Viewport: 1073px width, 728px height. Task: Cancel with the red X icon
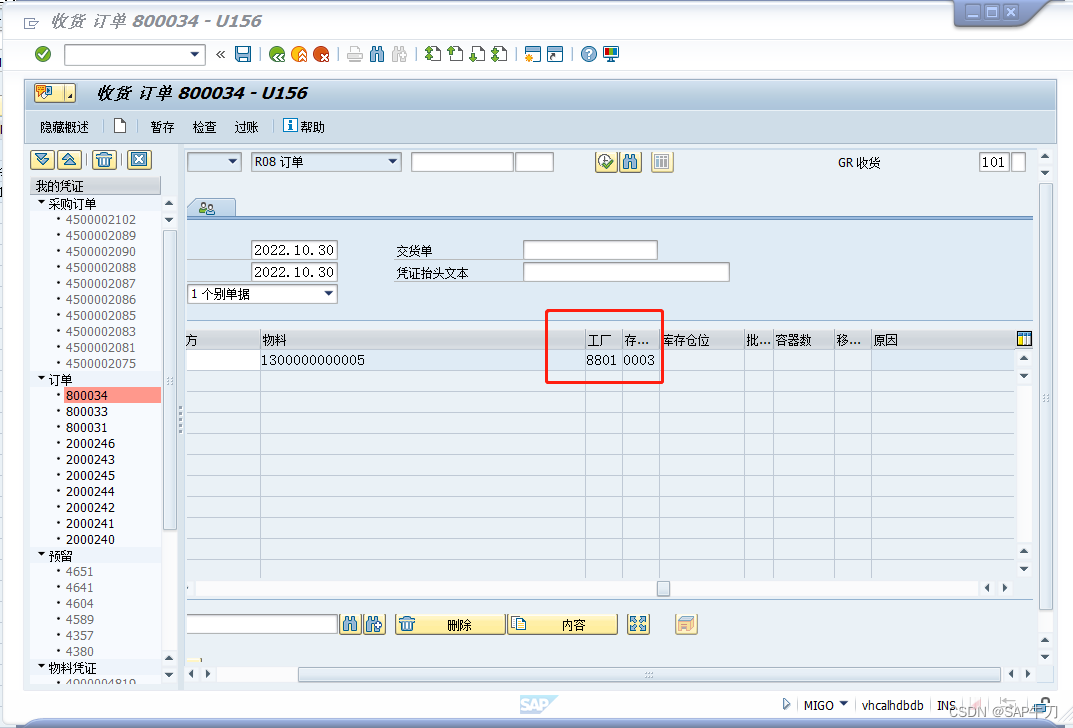click(x=321, y=54)
